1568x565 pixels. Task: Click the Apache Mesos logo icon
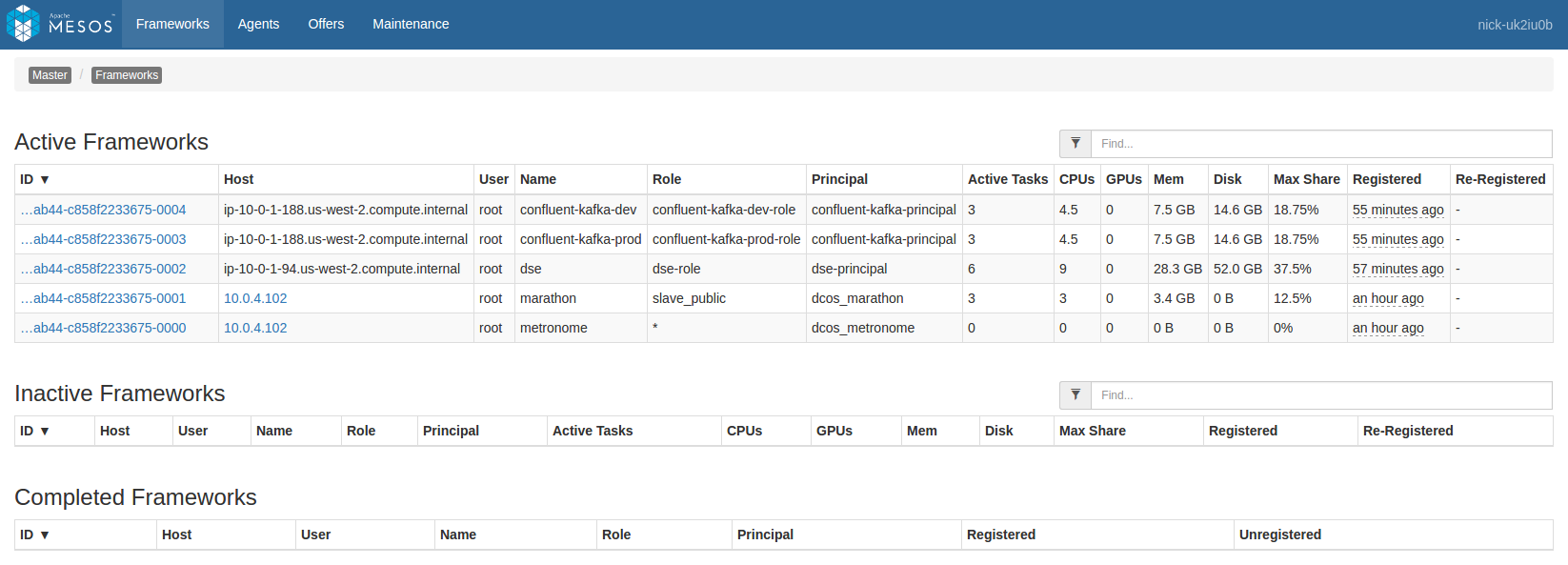click(x=23, y=24)
